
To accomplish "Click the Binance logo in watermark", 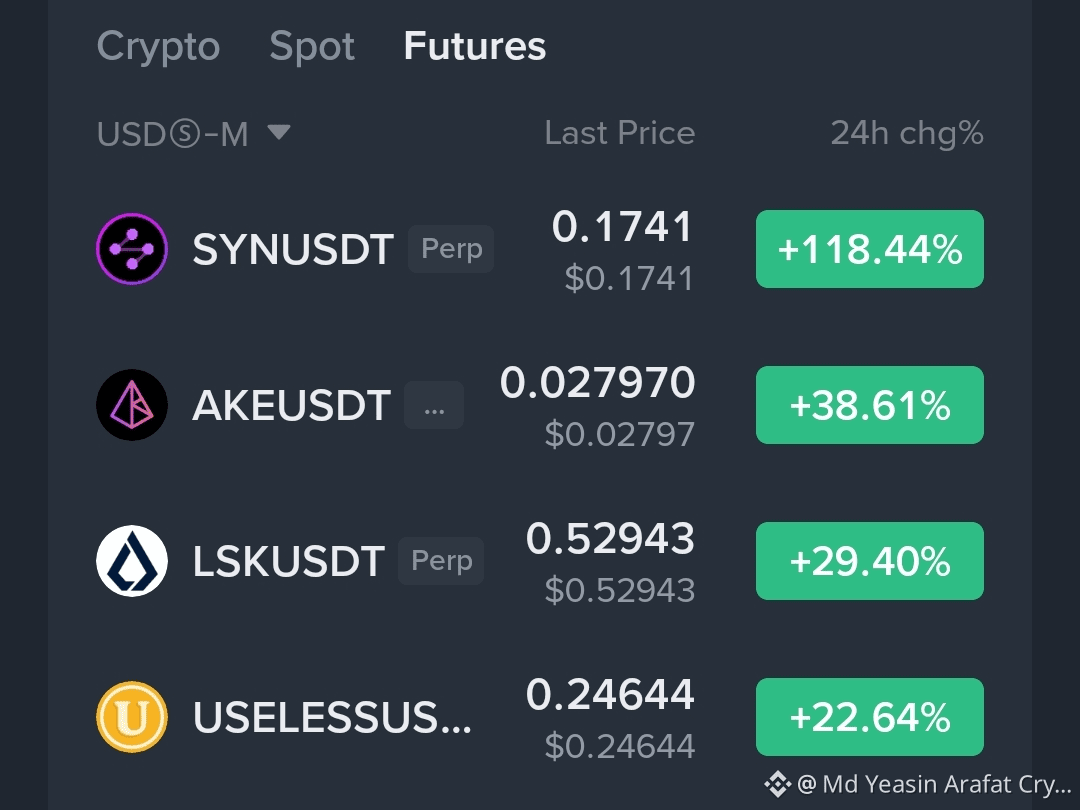I will 777,784.
